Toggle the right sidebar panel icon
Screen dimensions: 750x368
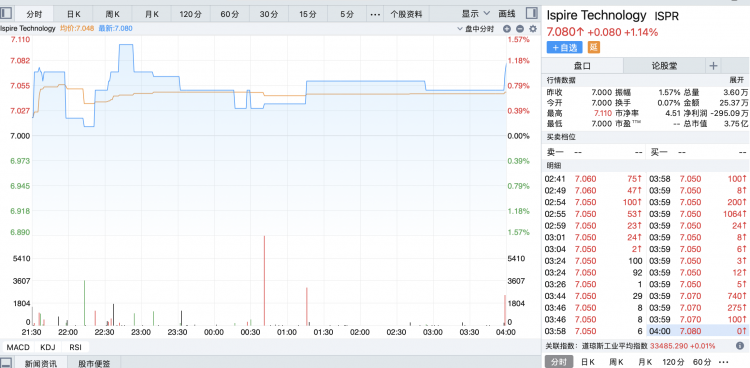click(531, 13)
